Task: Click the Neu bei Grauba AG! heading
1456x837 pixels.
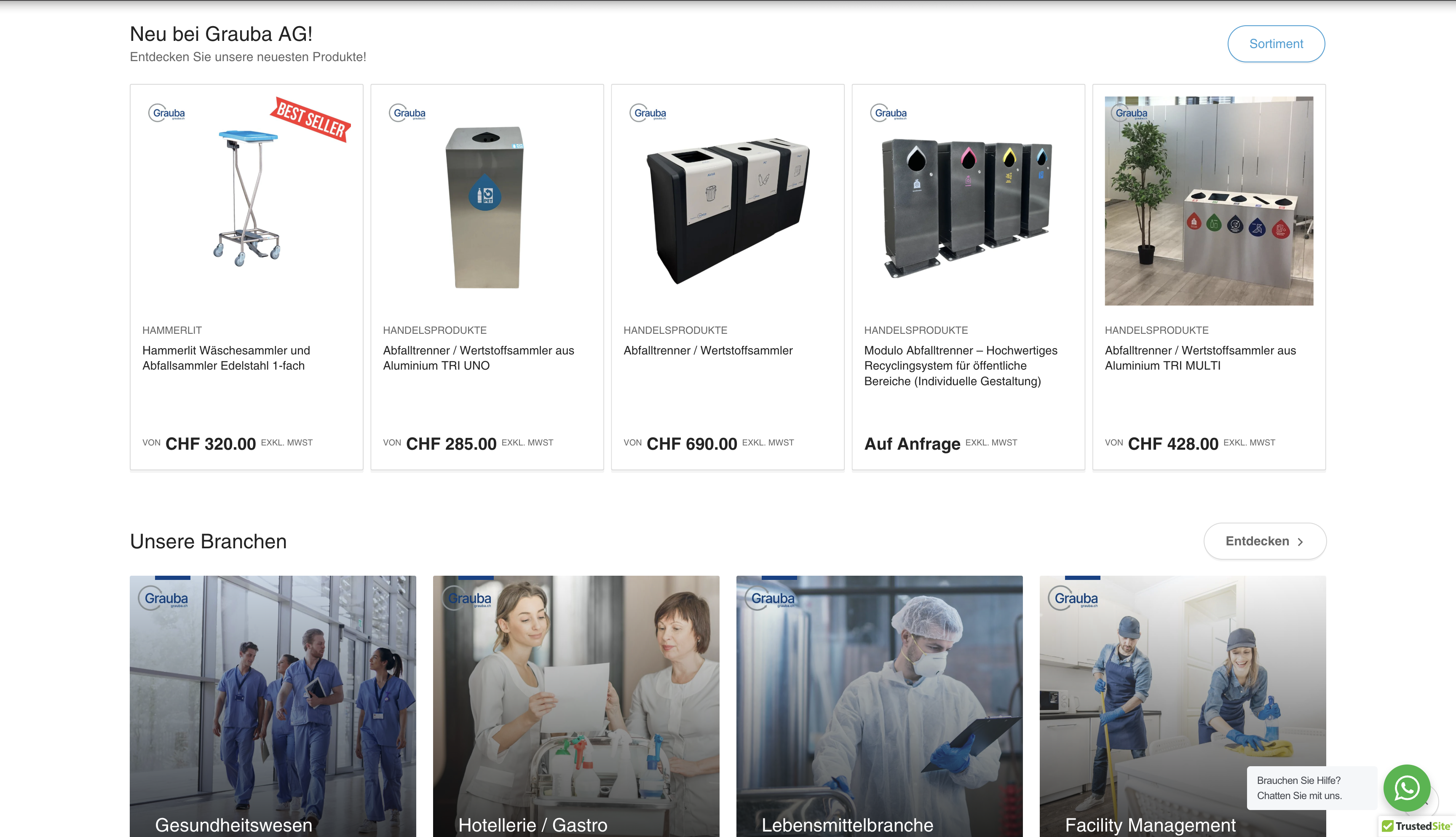Action: click(221, 34)
